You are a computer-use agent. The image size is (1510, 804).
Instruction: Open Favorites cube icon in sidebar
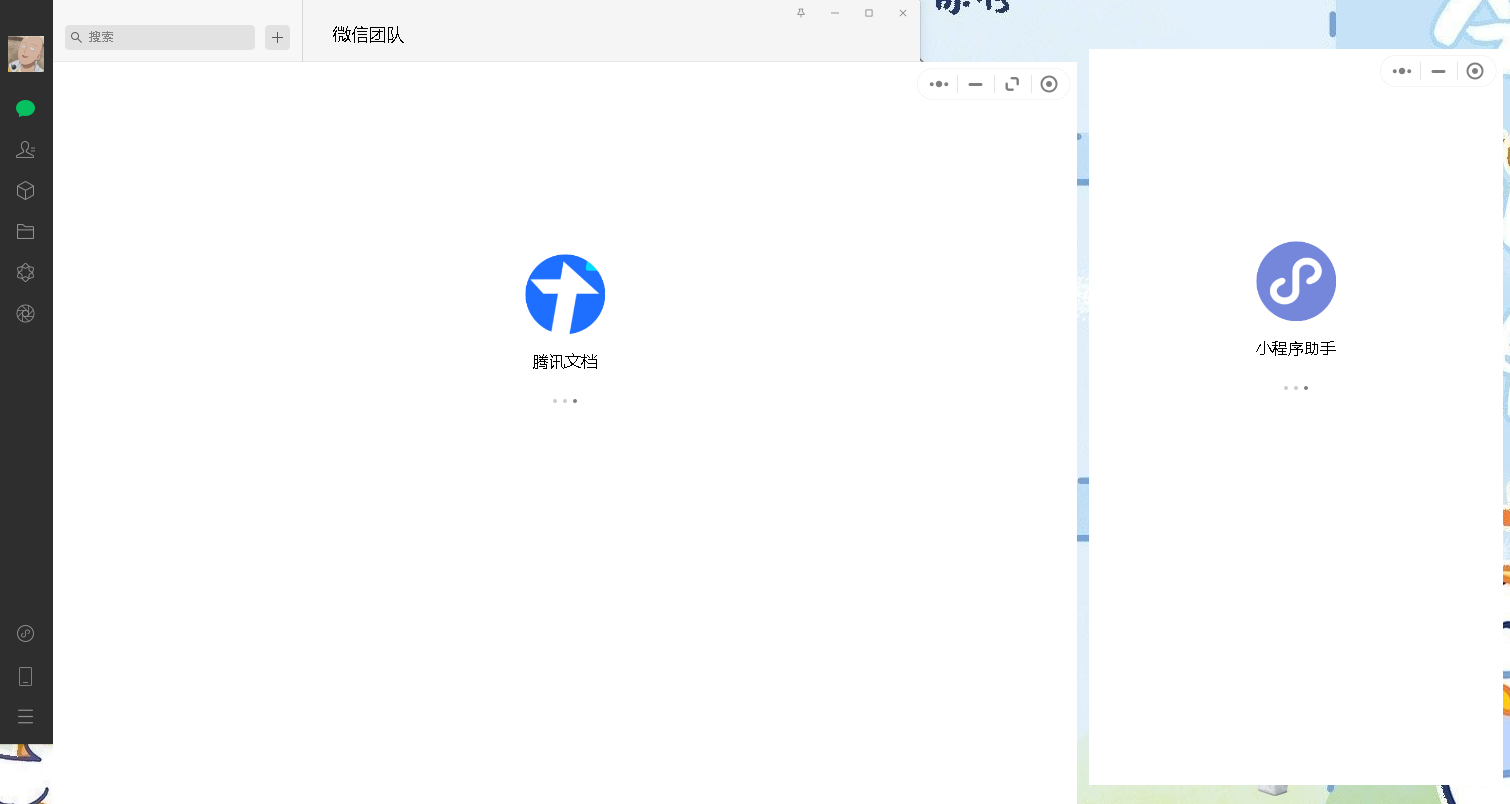pos(26,191)
